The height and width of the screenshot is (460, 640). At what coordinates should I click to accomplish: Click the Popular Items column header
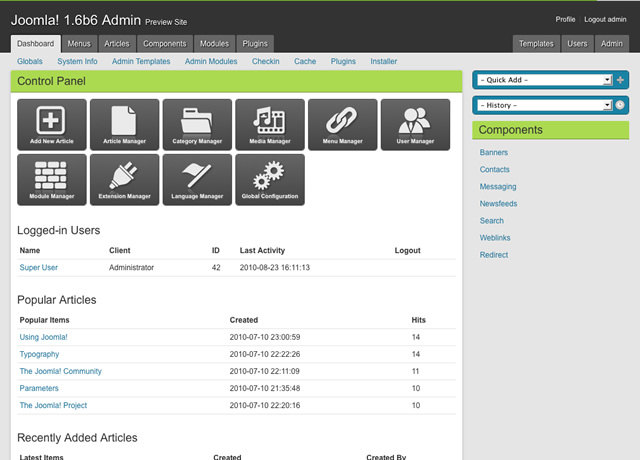pyautogui.click(x=44, y=320)
